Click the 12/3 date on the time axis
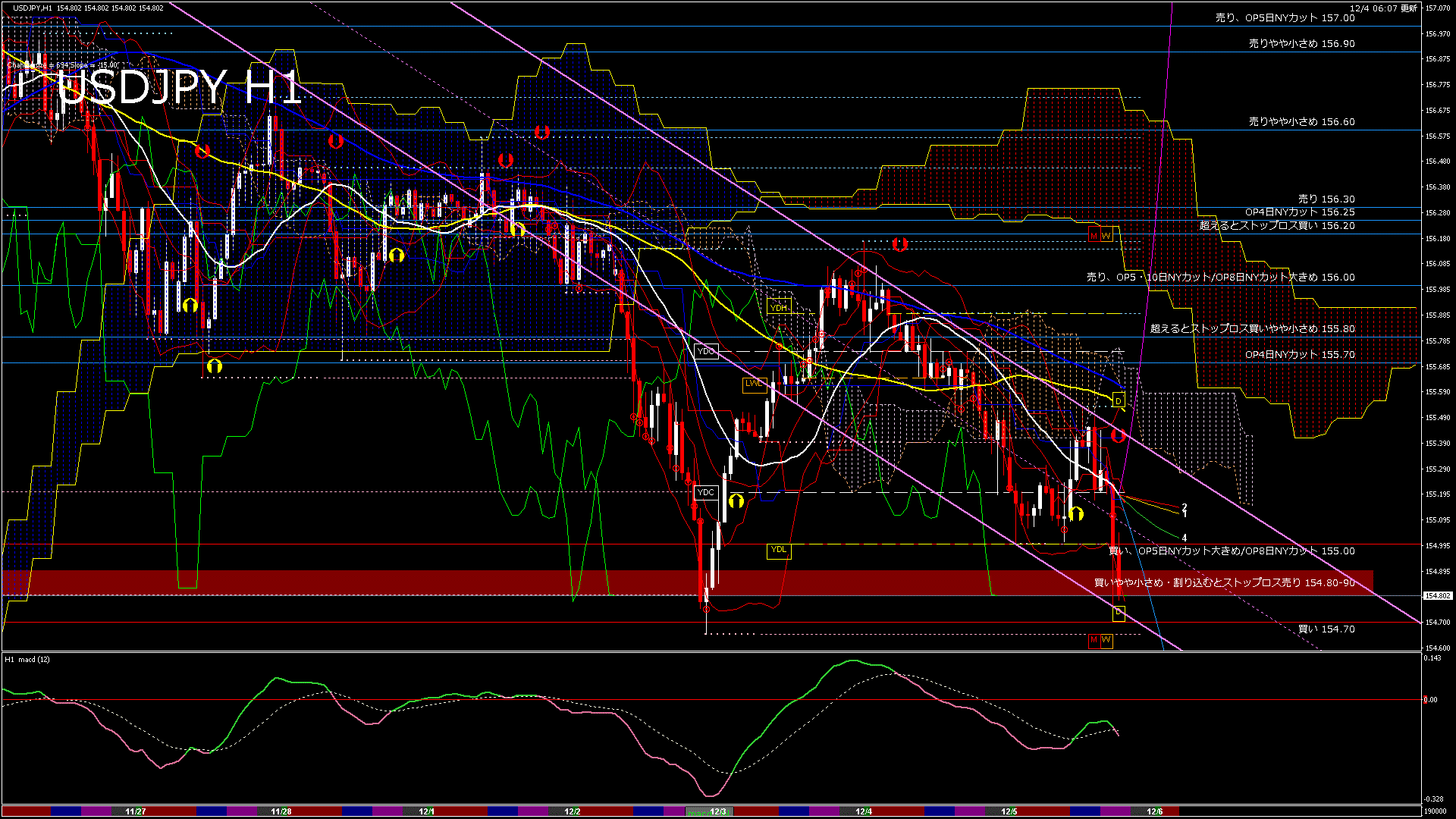The width and height of the screenshot is (1456, 819). click(x=718, y=811)
